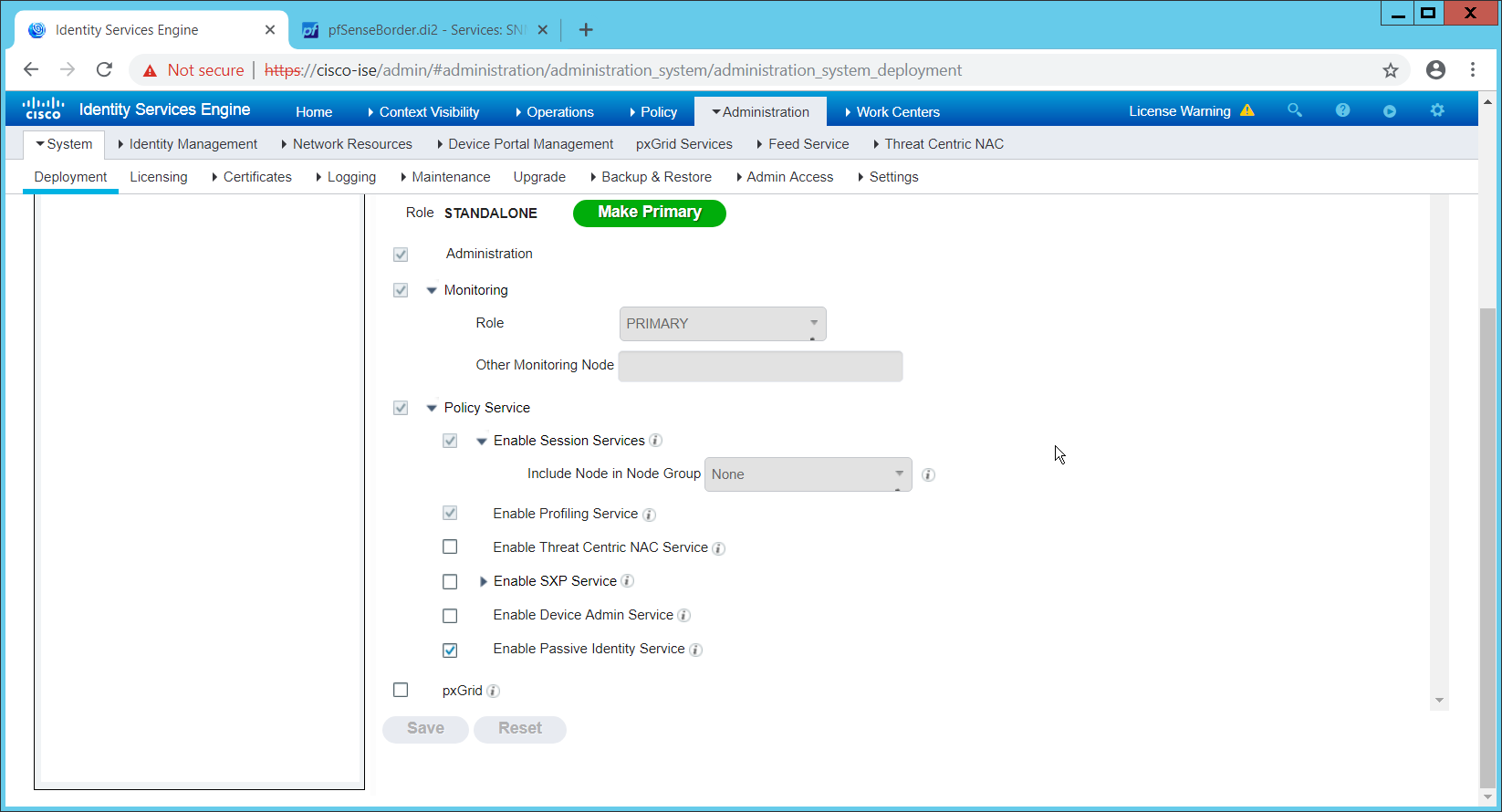Click the Make Primary button
This screenshot has width=1502, height=812.
click(650, 213)
